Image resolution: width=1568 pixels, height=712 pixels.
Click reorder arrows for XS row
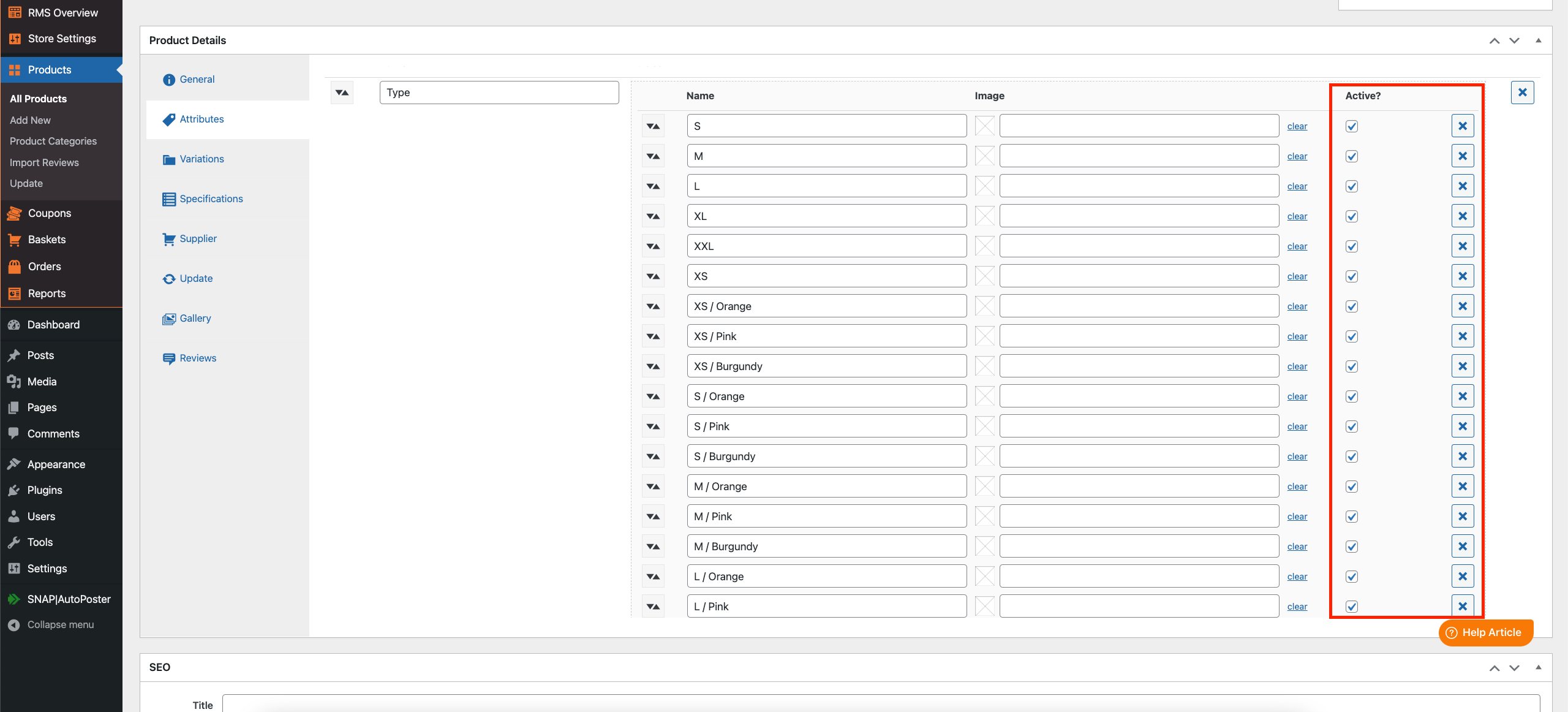pos(653,276)
